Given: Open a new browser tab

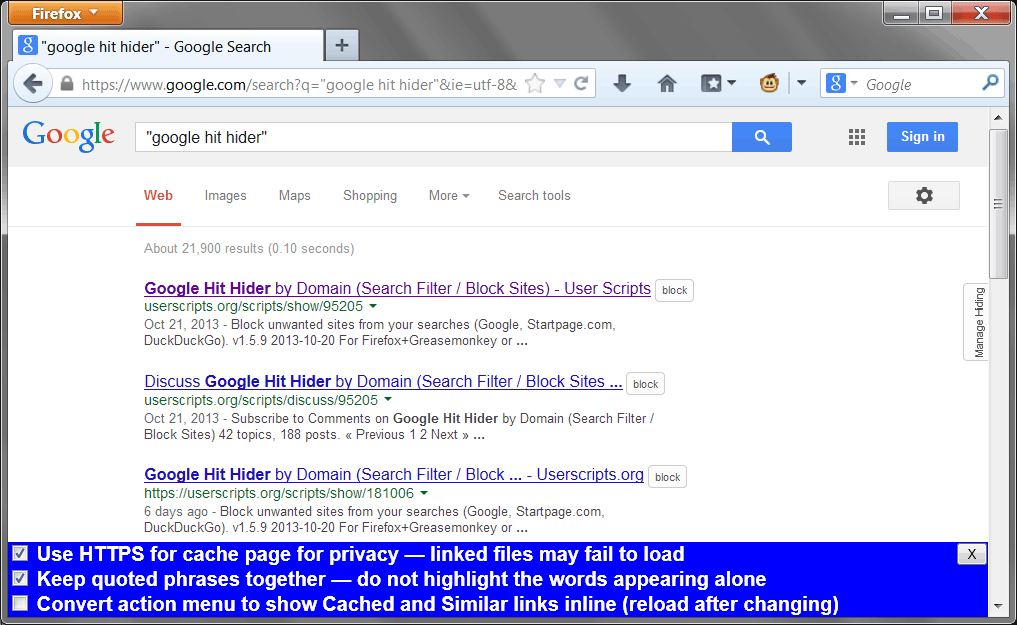Looking at the screenshot, I should tap(342, 45).
